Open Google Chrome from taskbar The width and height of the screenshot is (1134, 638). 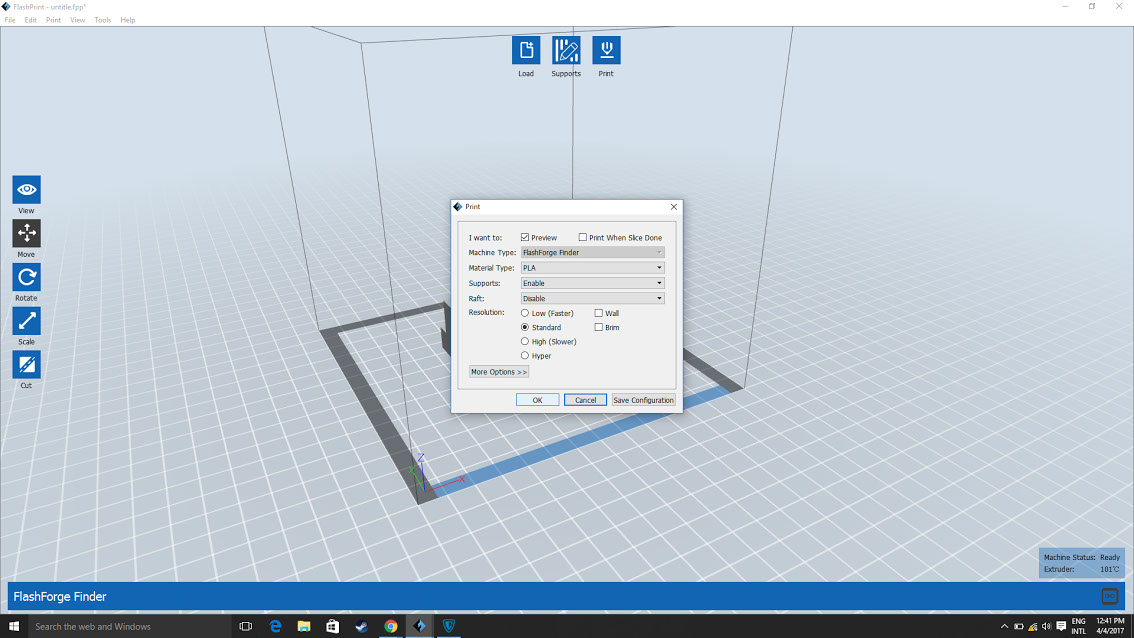coord(391,626)
